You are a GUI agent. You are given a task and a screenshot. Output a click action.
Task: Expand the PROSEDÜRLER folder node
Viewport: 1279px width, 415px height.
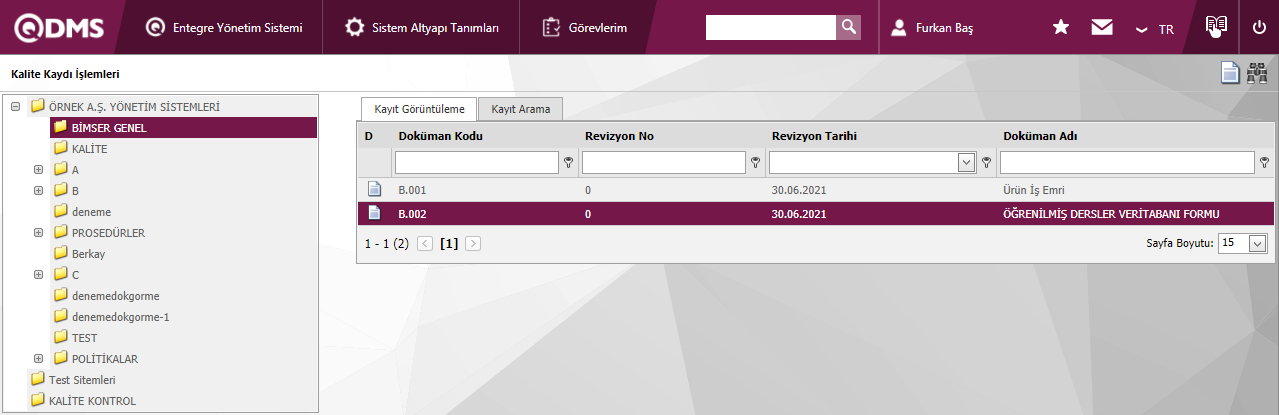coord(38,232)
